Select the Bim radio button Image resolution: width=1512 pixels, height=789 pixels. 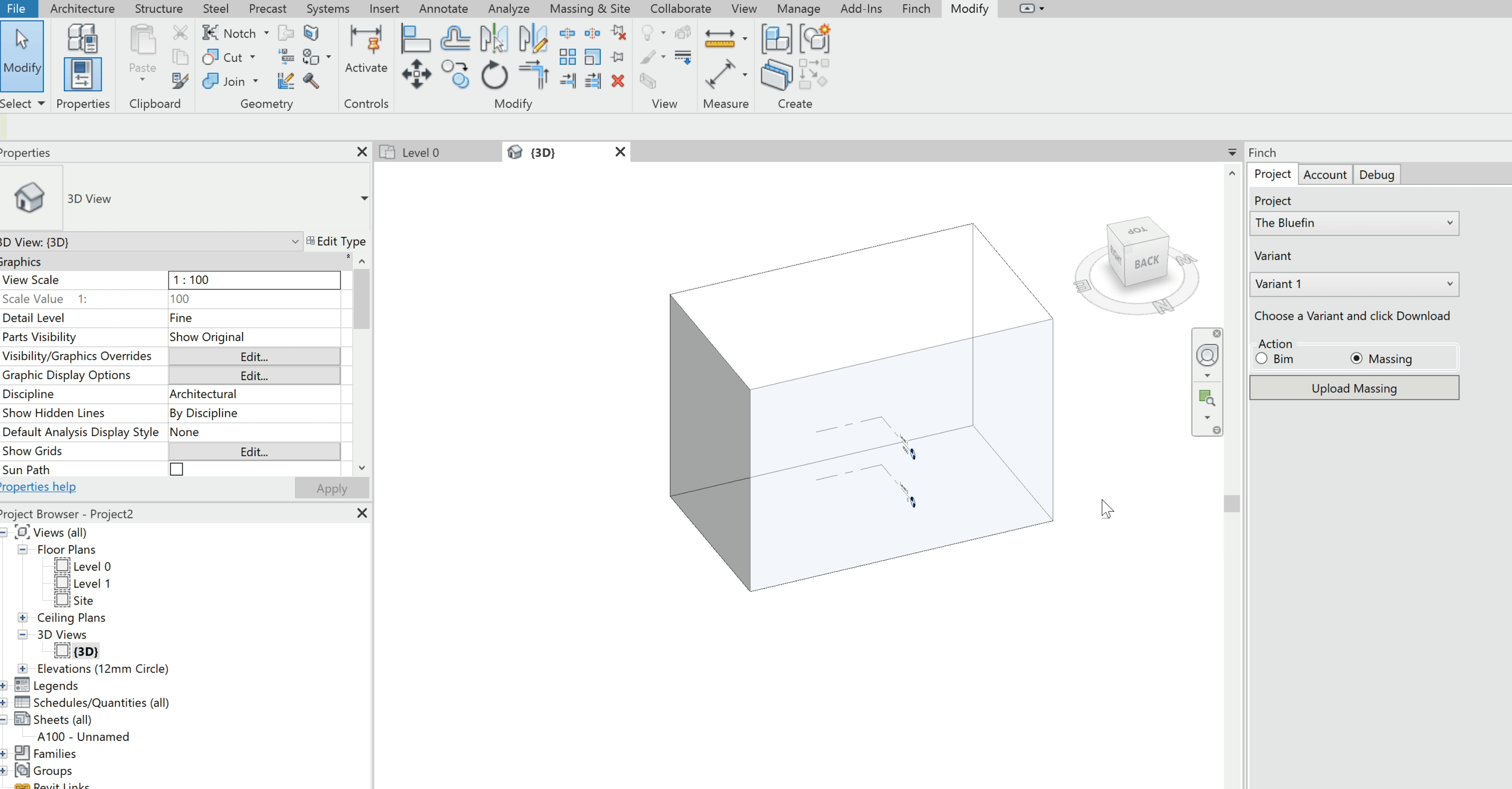[1261, 358]
